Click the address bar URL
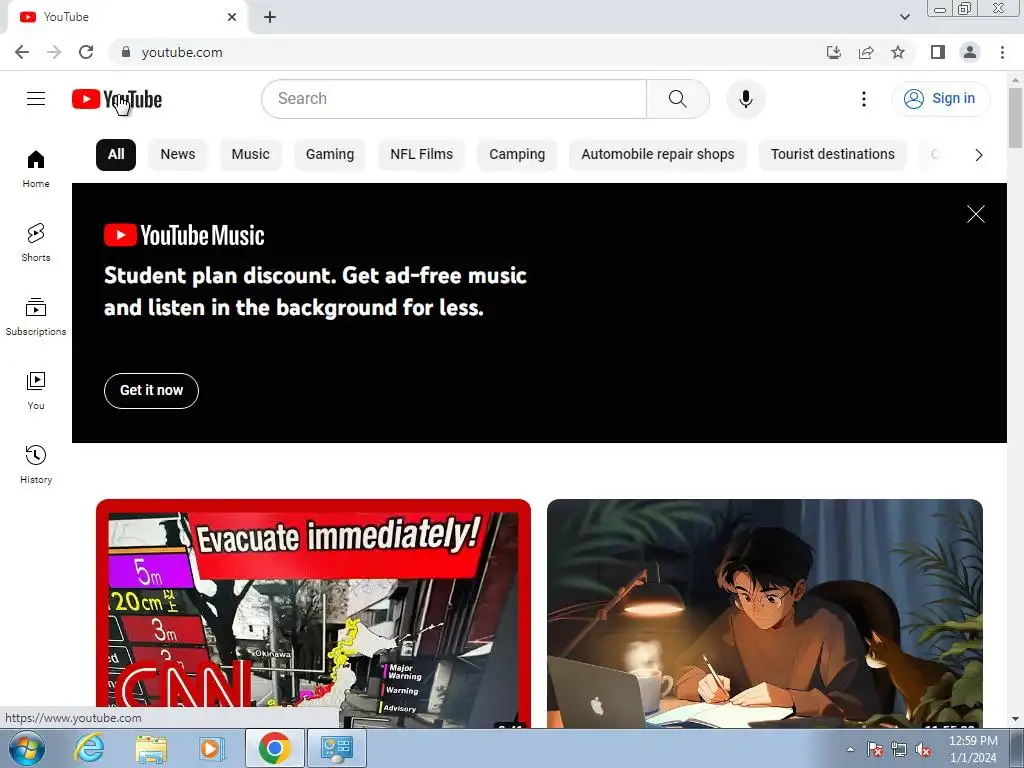The image size is (1024, 768). (x=182, y=52)
